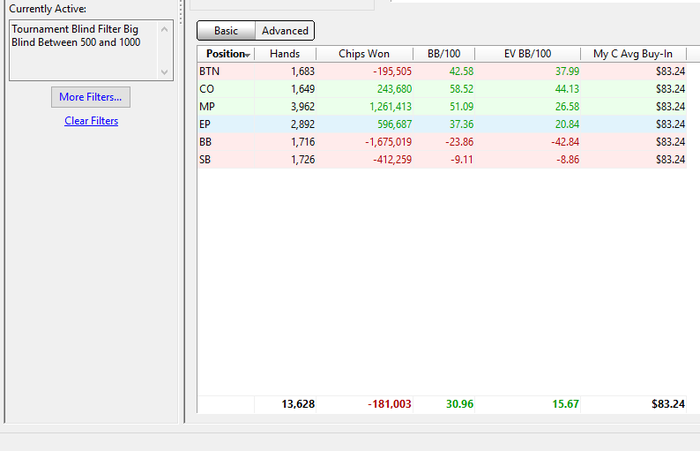
Task: Sort by the My C Avg Buy-In column header
Action: coord(633,54)
